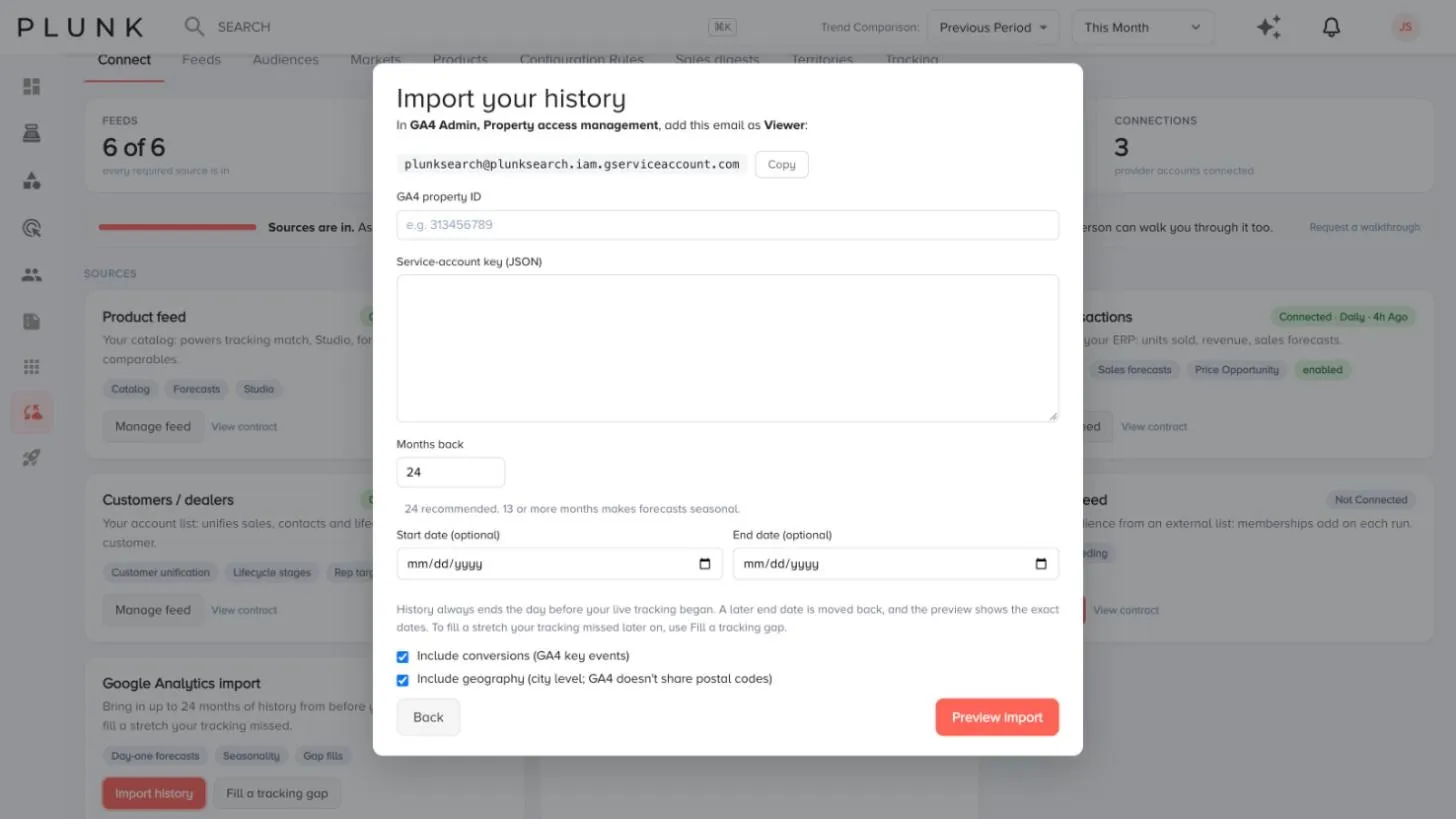Click the Back button in dialog
Image resolution: width=1456 pixels, height=819 pixels.
(x=428, y=717)
